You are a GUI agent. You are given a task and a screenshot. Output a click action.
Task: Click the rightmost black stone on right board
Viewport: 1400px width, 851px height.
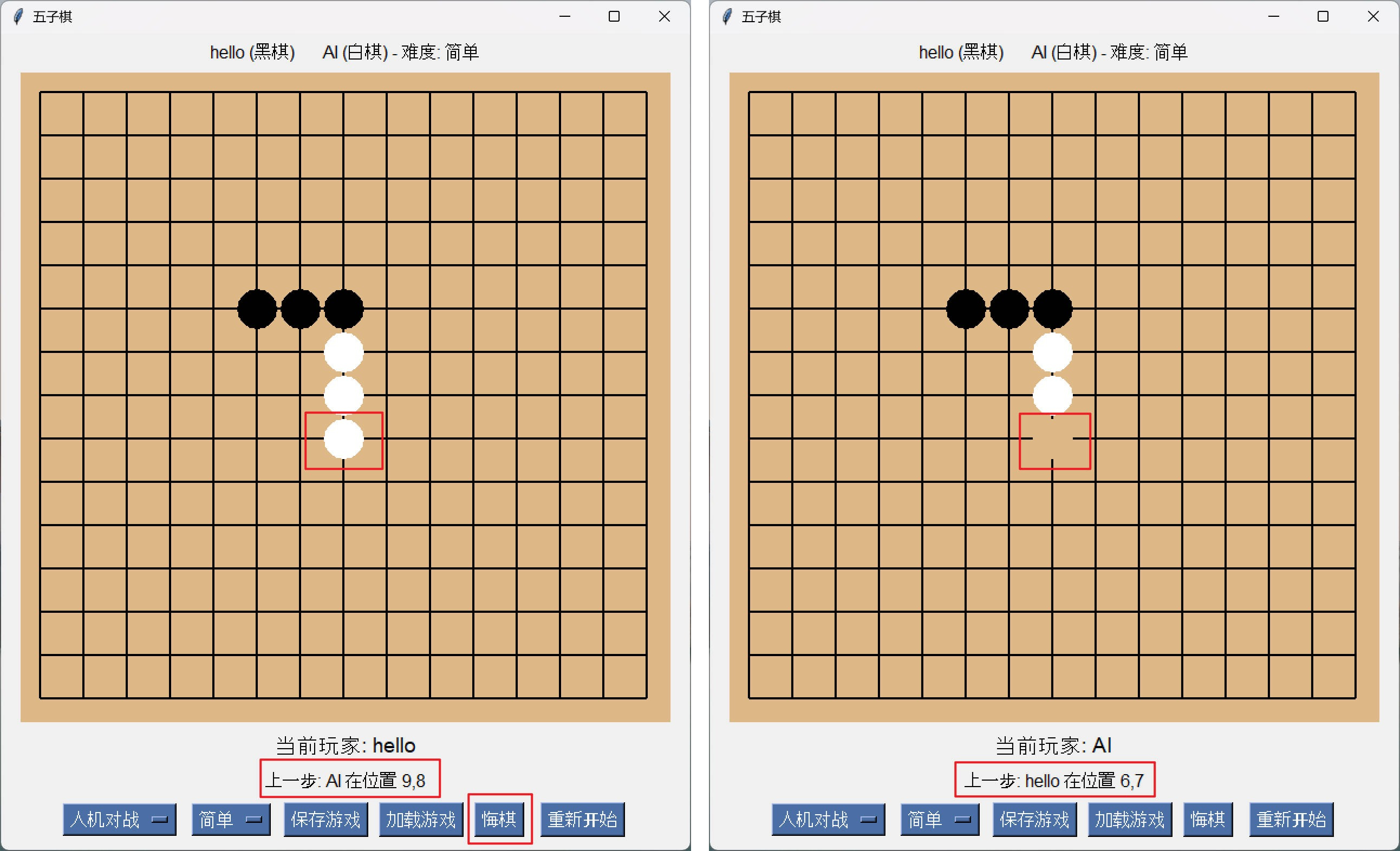[x=1052, y=309]
